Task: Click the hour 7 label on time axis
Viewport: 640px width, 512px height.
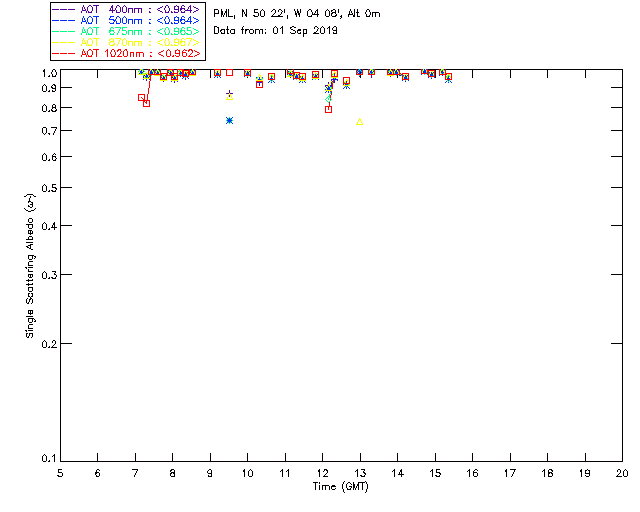Action: [135, 473]
